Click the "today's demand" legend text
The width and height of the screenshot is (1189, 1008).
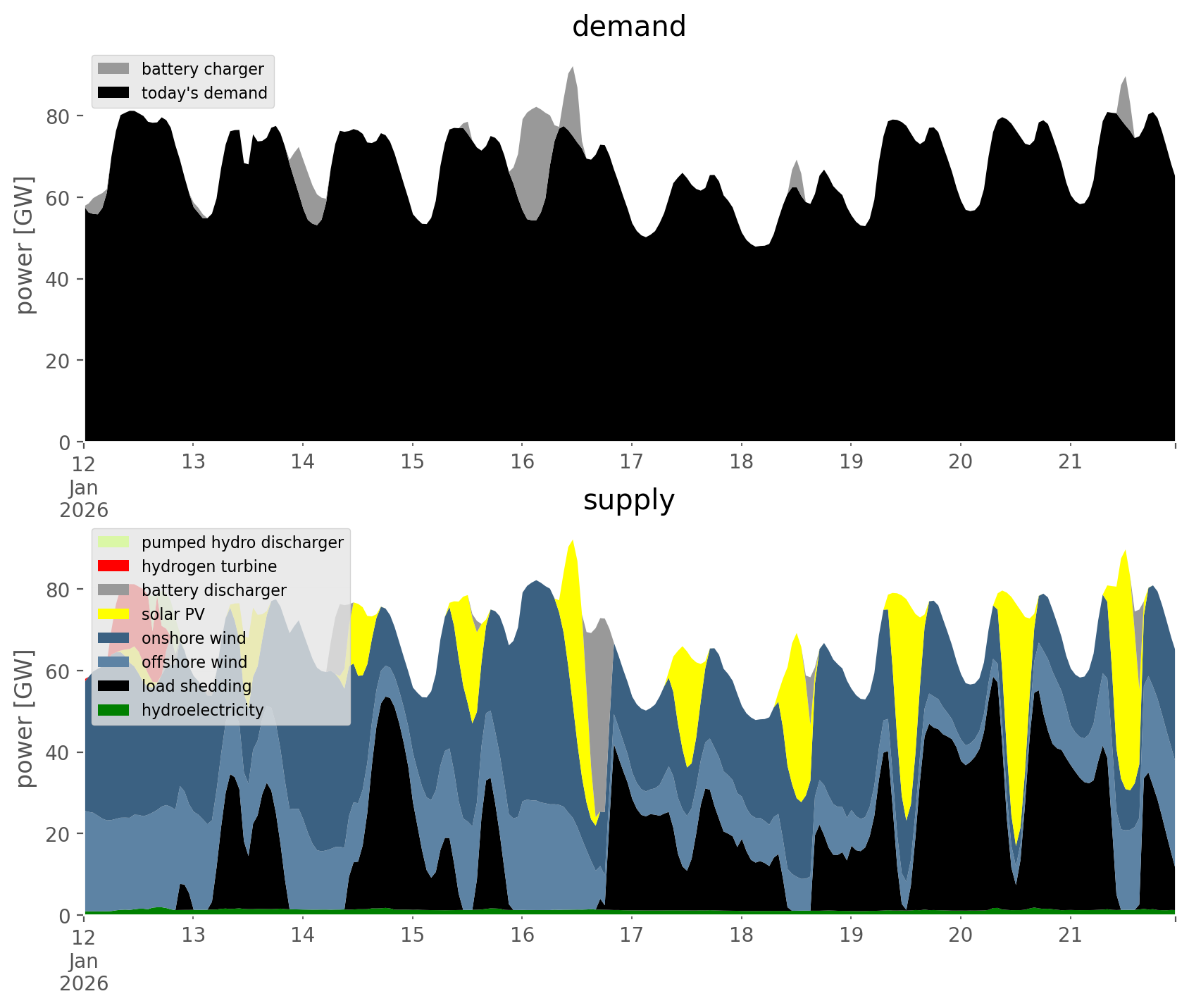(204, 93)
